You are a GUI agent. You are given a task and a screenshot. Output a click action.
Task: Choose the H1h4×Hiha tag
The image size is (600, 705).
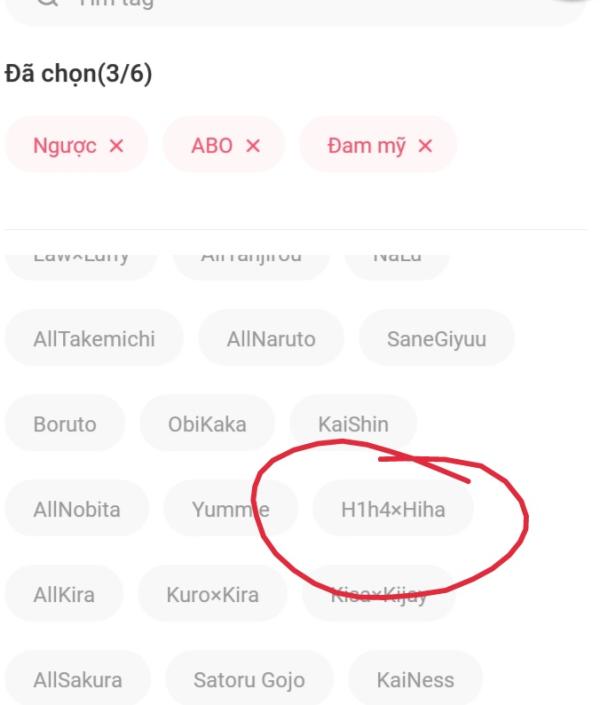pyautogui.click(x=393, y=511)
